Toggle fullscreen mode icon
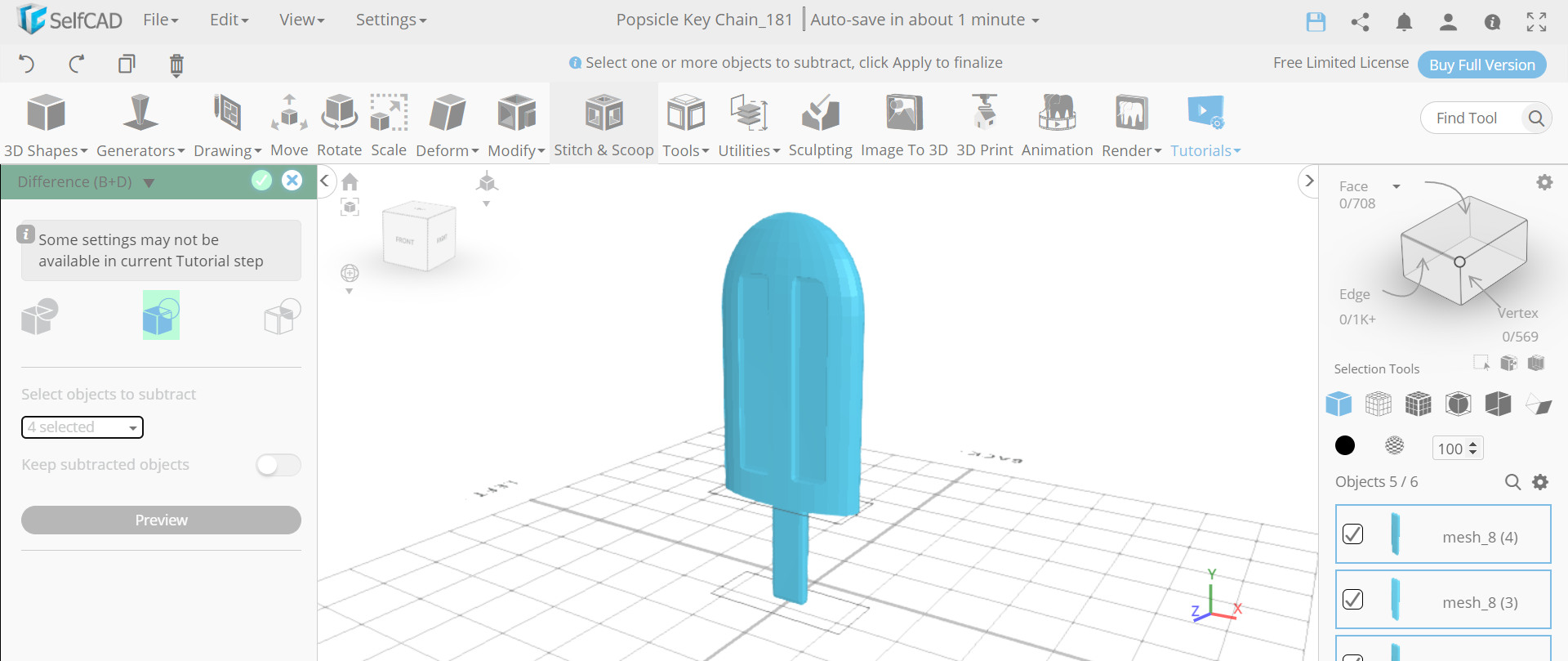The height and width of the screenshot is (661, 1568). [1536, 22]
